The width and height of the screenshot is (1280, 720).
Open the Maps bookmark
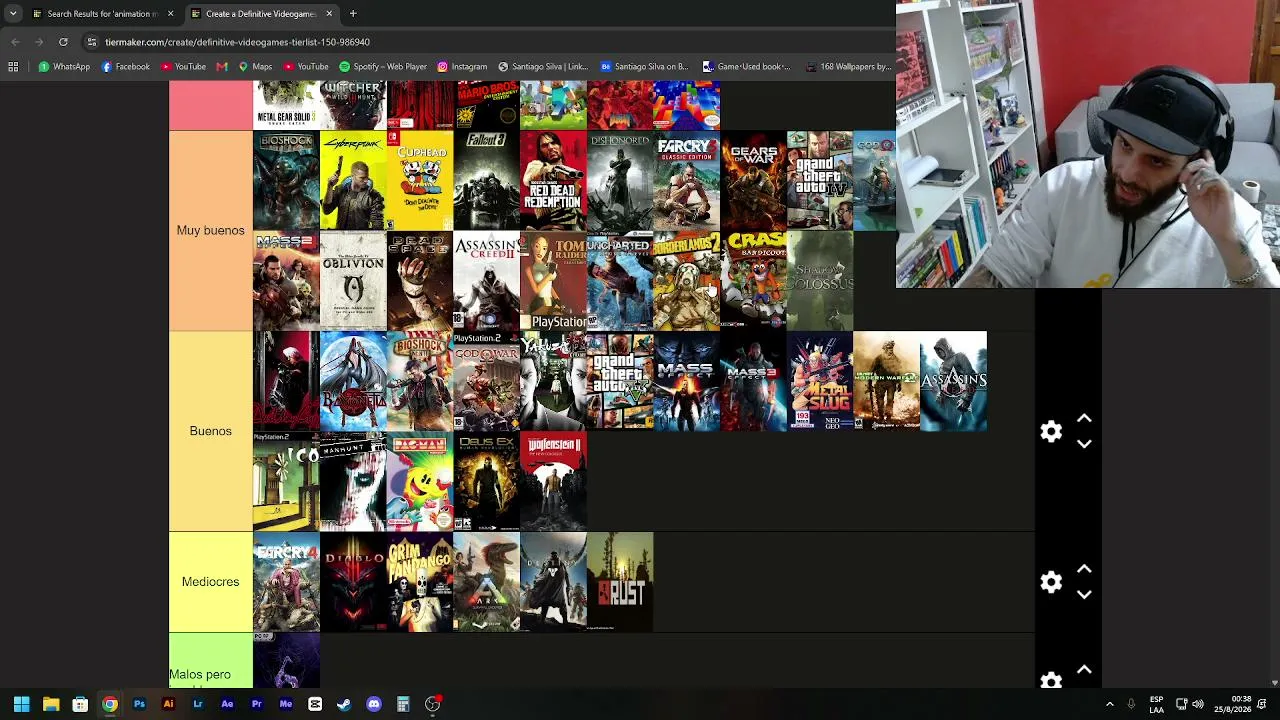[x=255, y=67]
